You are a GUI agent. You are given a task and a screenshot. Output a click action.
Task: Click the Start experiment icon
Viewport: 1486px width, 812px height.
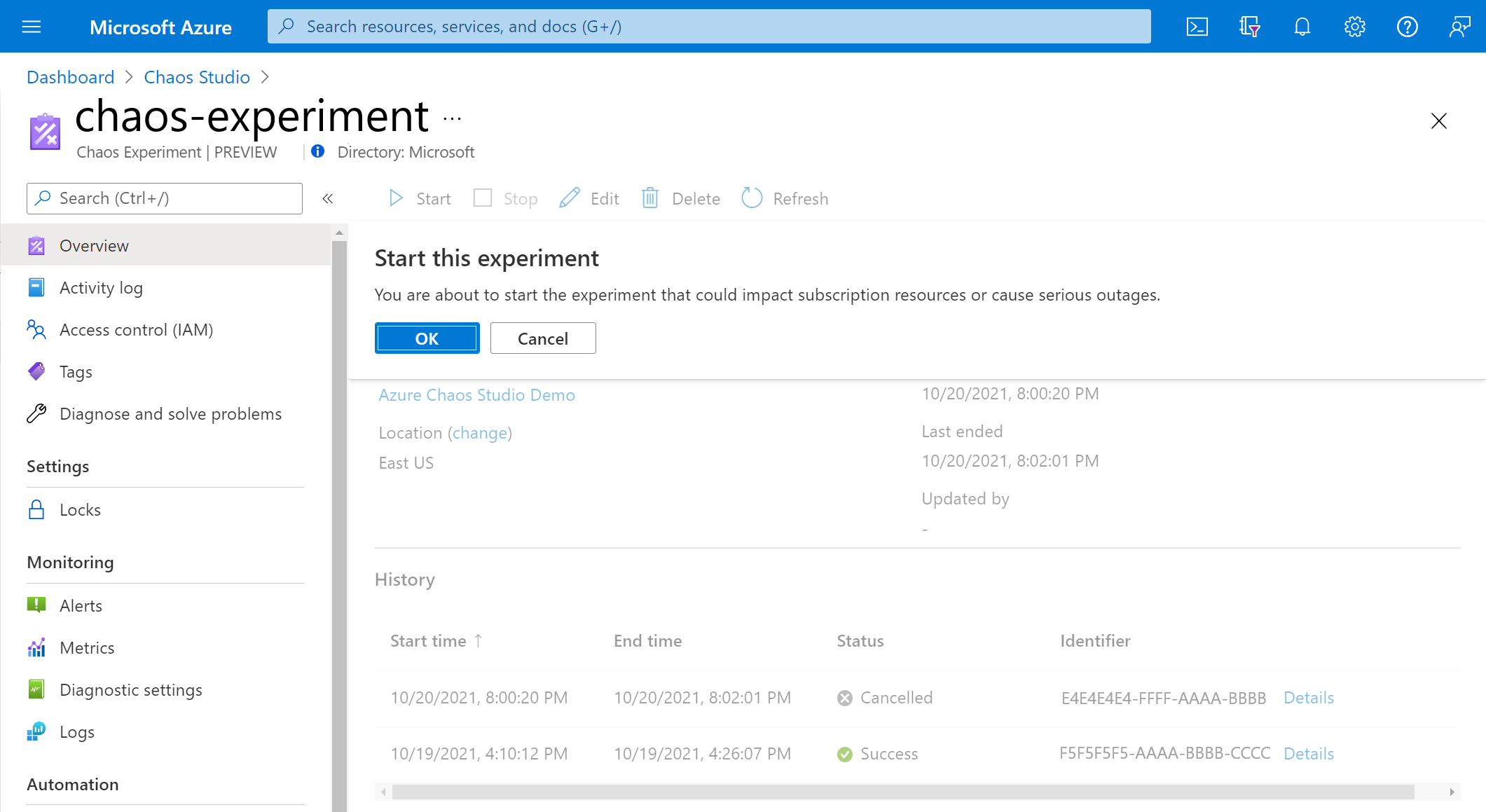[x=397, y=198]
